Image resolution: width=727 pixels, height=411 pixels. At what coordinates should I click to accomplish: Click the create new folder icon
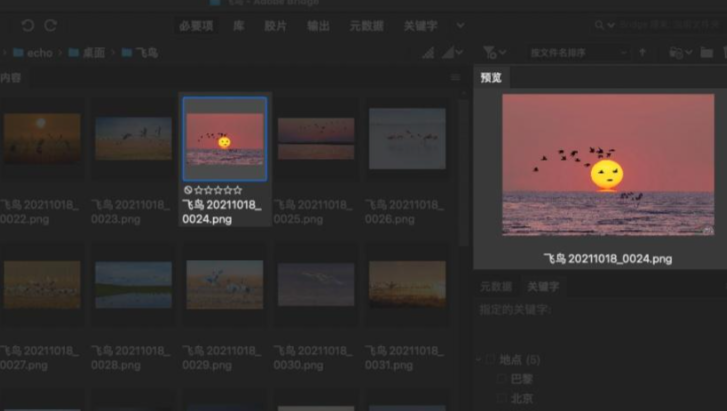(707, 53)
